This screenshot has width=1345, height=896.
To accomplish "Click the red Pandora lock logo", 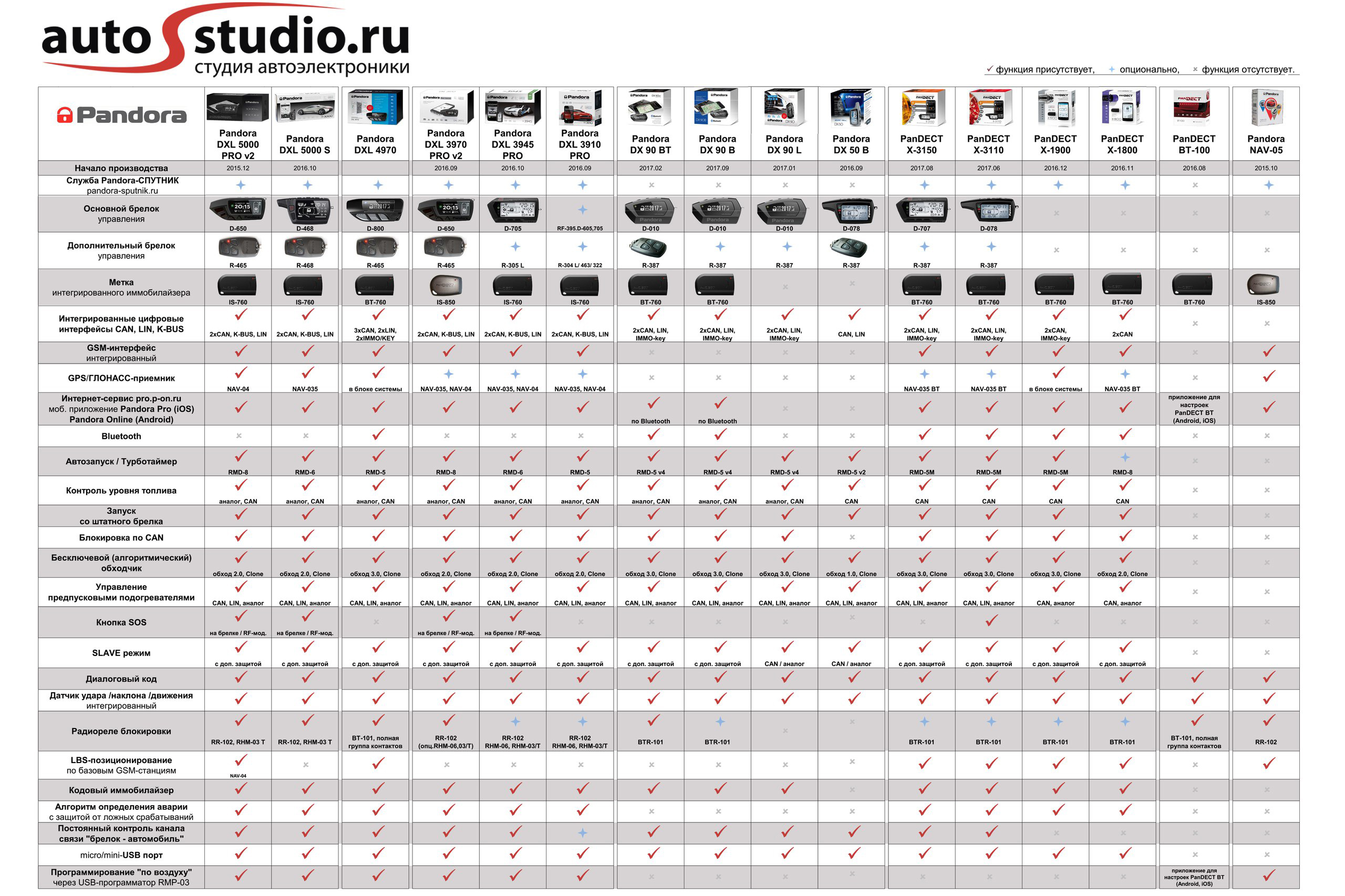I will click(x=65, y=115).
